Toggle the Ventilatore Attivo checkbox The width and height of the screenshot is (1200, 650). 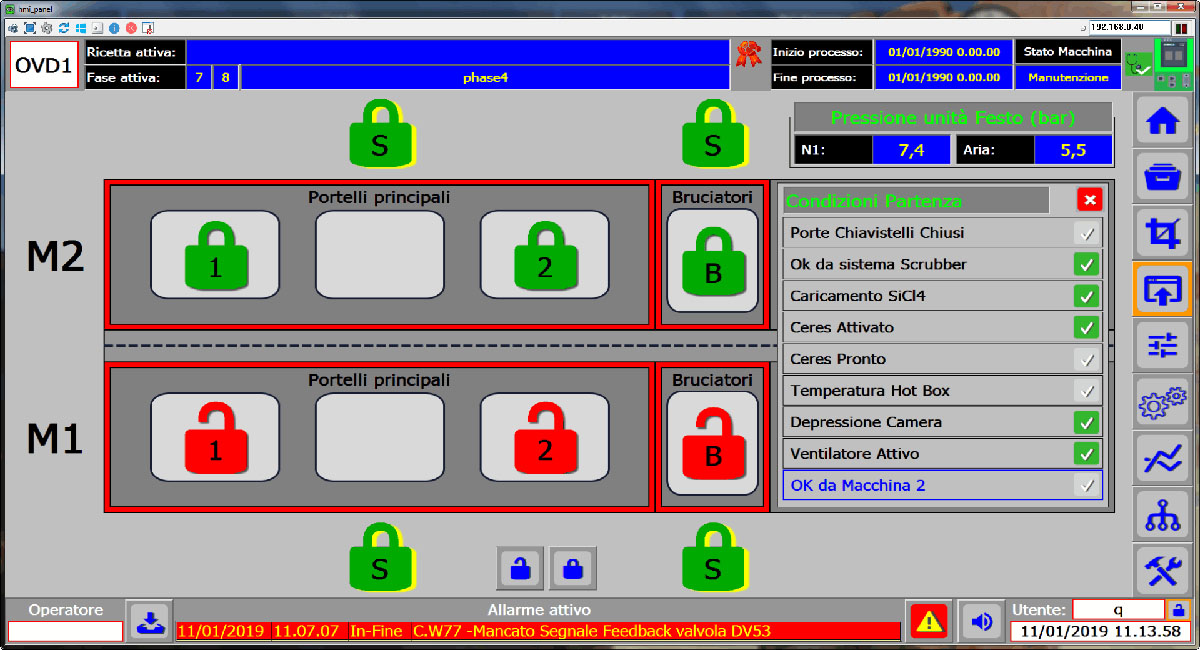[x=1085, y=454]
